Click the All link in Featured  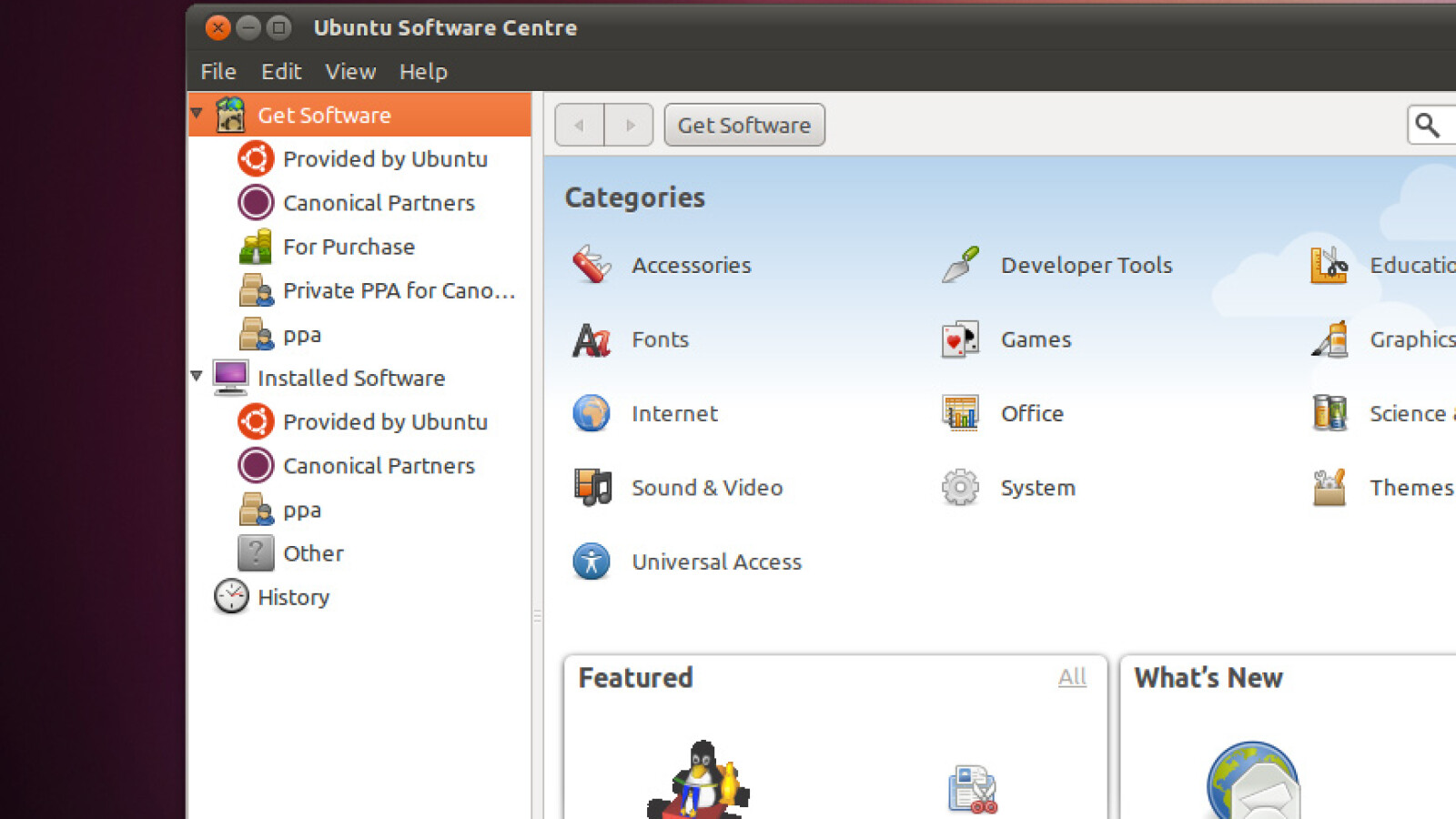[x=1072, y=677]
